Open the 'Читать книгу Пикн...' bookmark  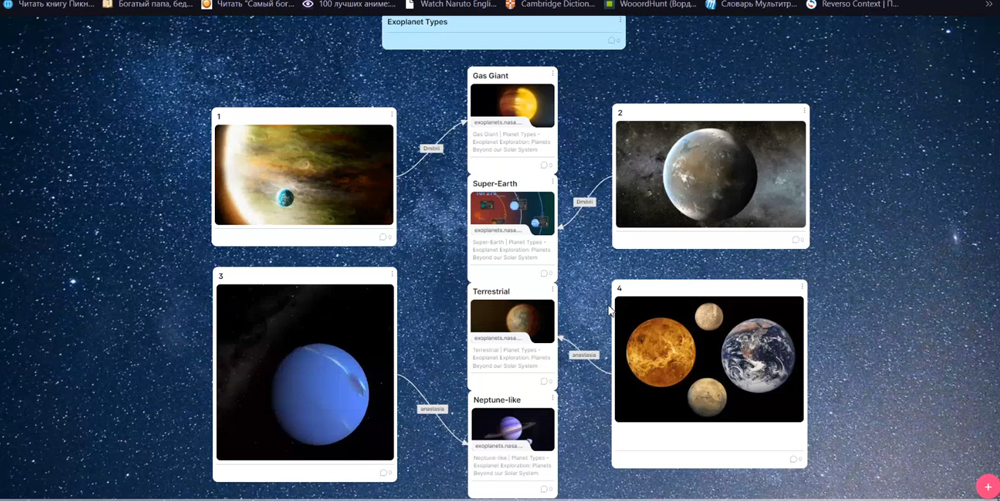coord(48,4)
